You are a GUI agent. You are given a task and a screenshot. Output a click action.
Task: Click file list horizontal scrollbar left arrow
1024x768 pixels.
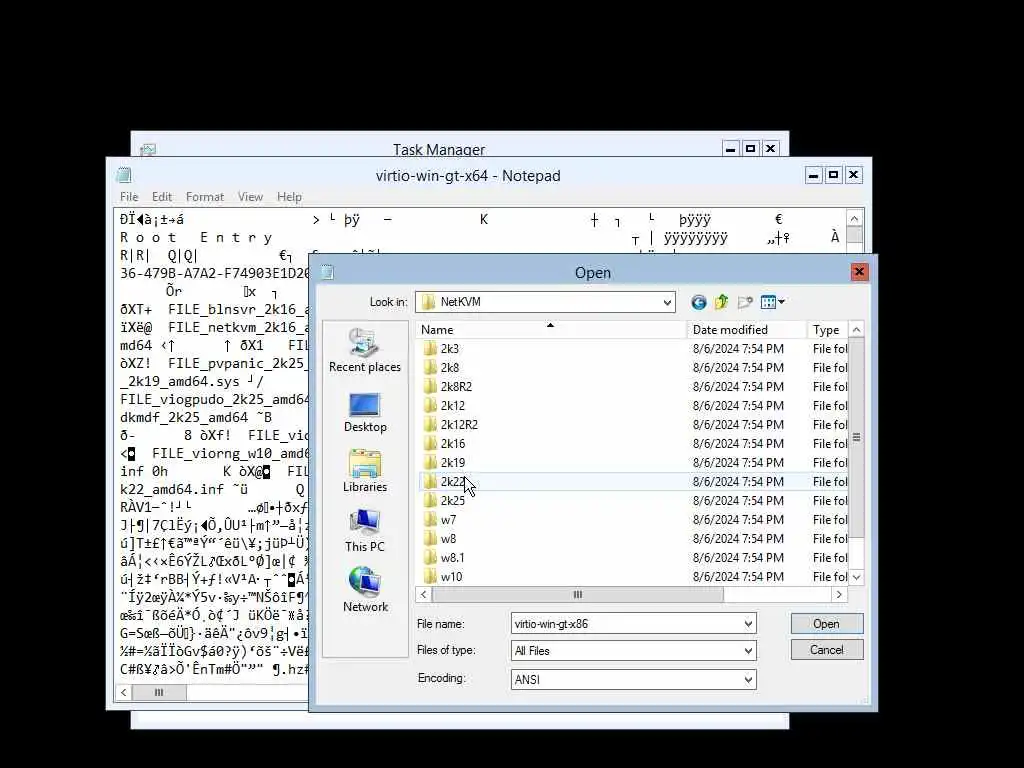[x=424, y=594]
